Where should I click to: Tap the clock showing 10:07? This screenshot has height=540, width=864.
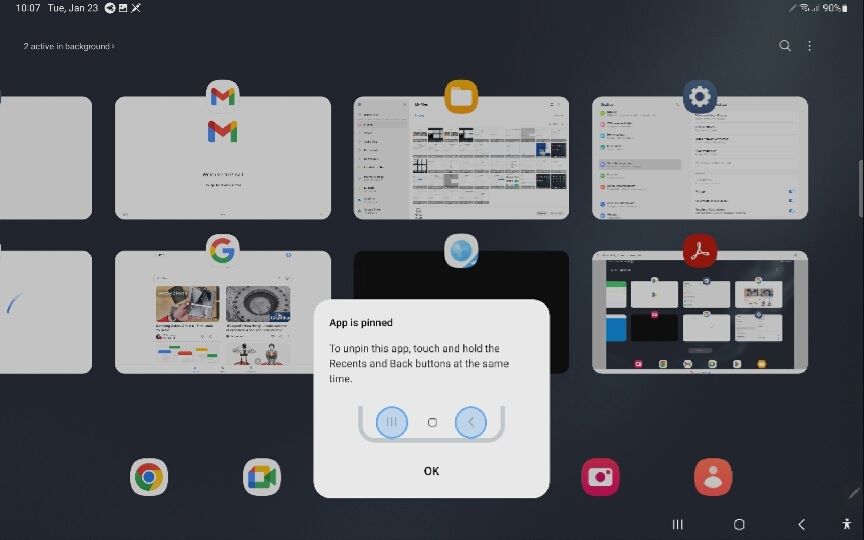pos(28,8)
